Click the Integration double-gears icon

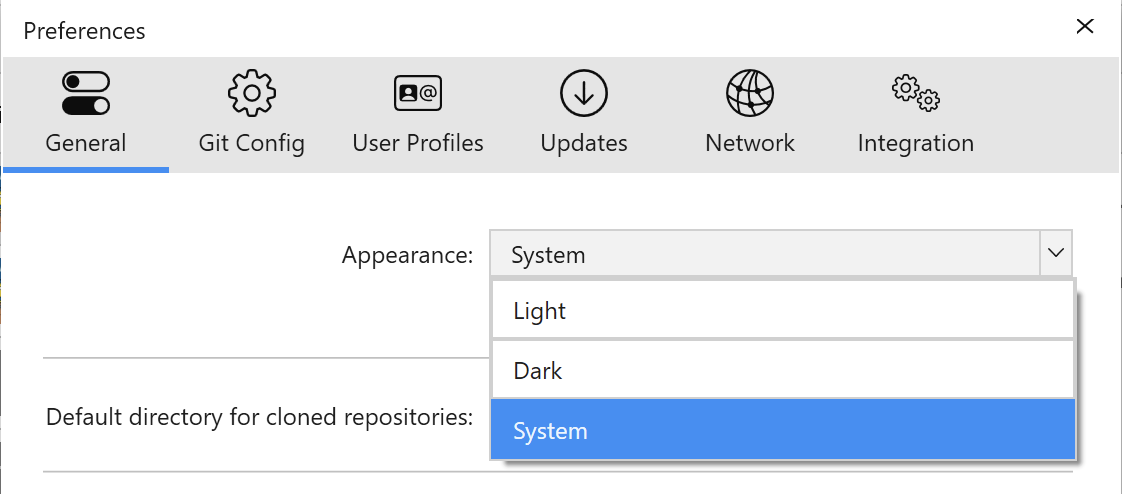pos(915,94)
